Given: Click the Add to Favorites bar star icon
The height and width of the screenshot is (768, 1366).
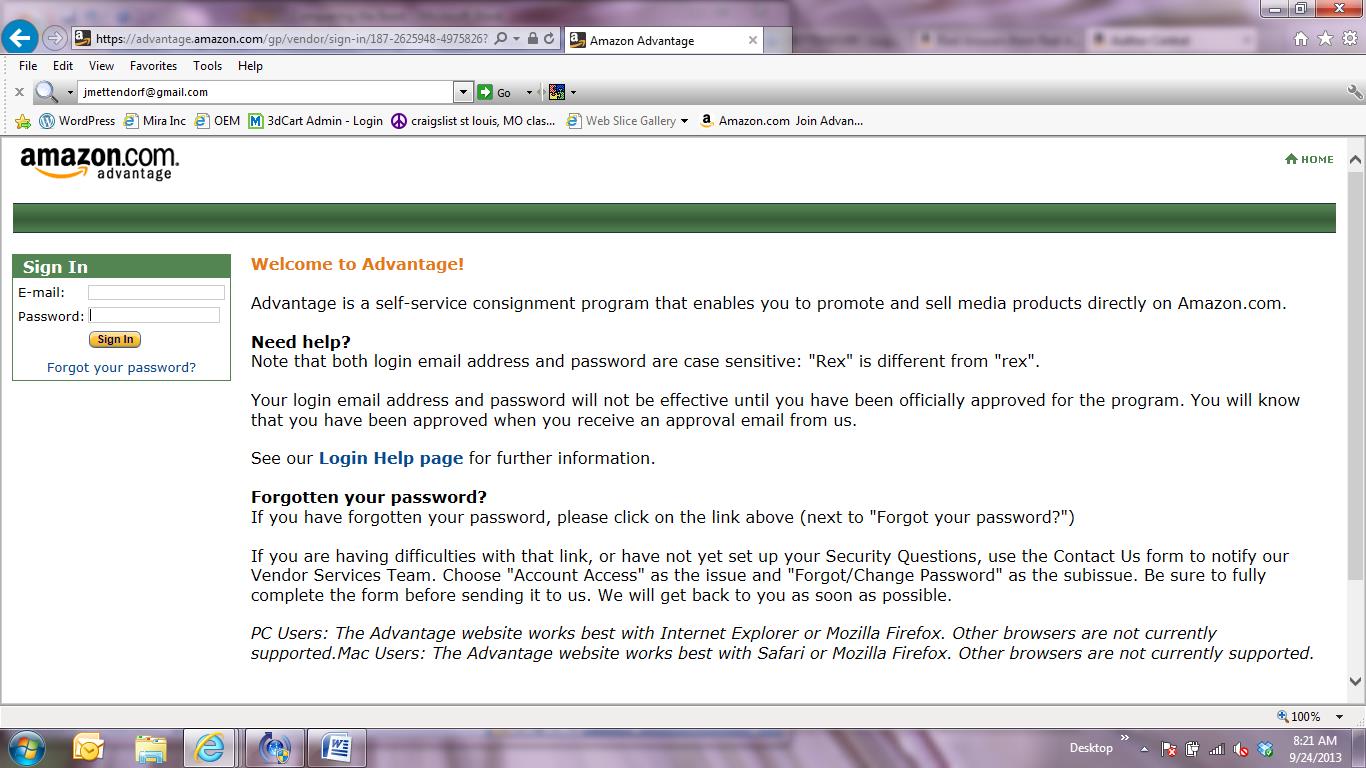Looking at the screenshot, I should (x=23, y=121).
